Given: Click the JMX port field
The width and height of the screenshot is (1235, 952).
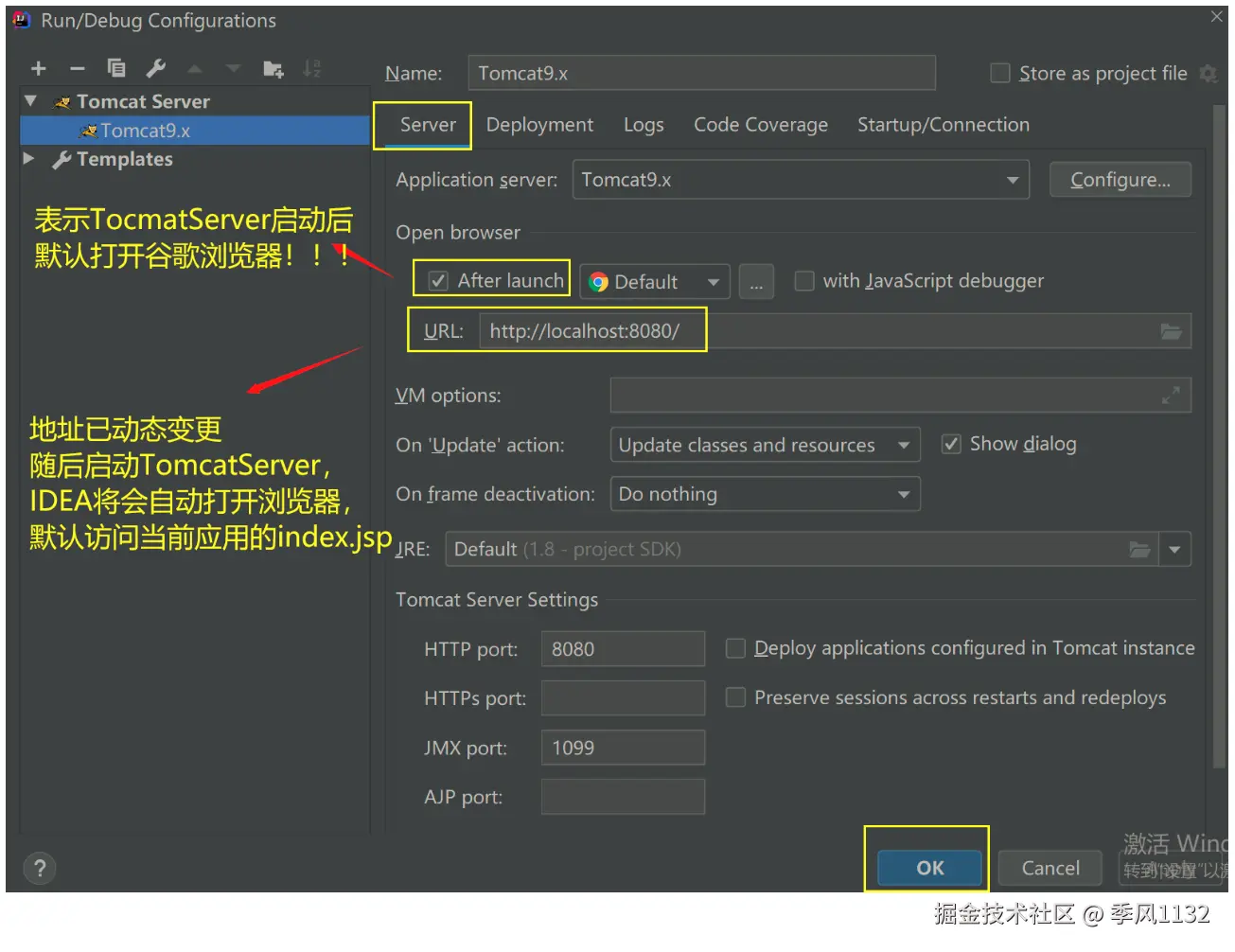Looking at the screenshot, I should 623,748.
